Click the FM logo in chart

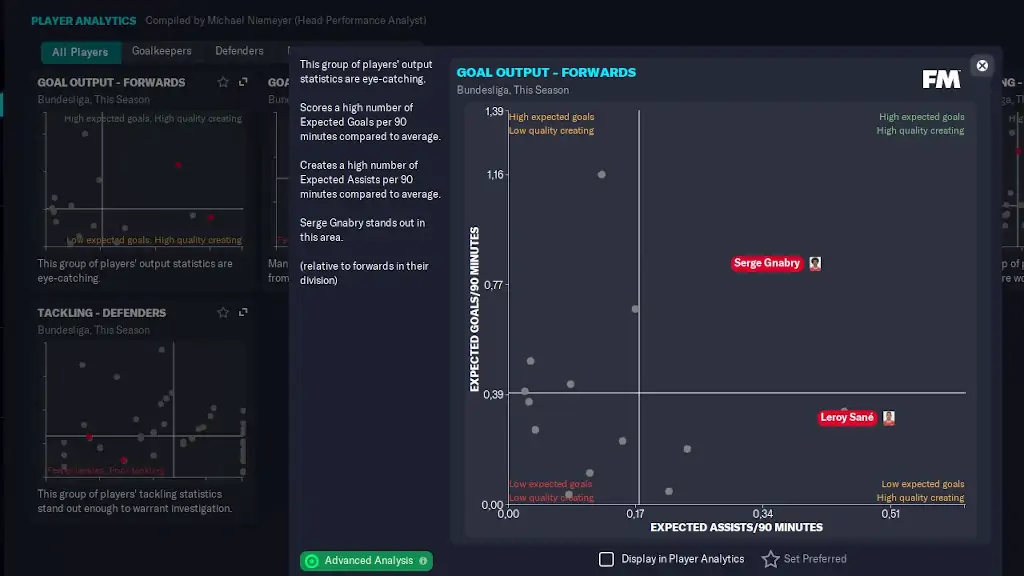click(x=941, y=79)
